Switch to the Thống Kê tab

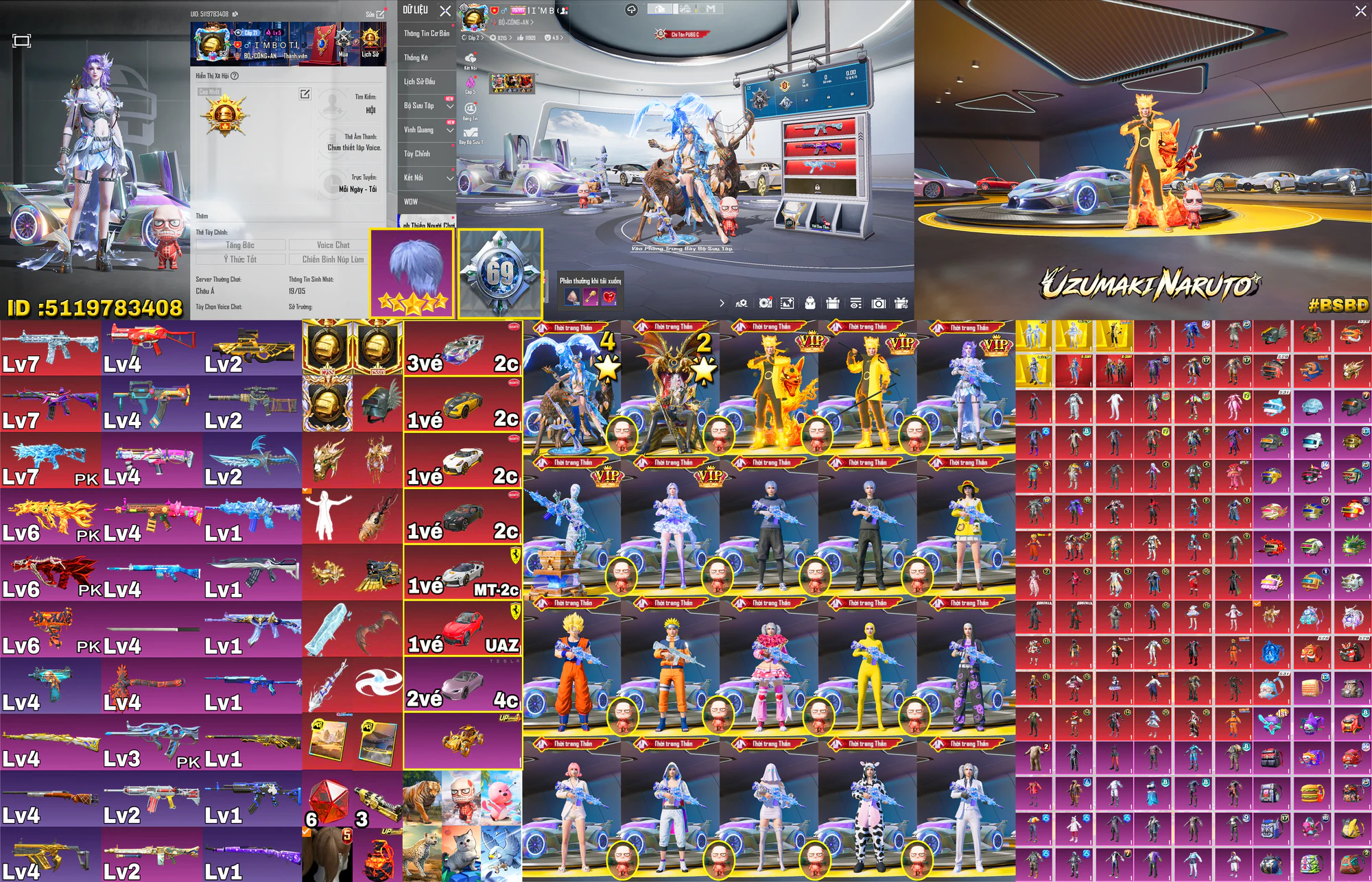click(427, 58)
